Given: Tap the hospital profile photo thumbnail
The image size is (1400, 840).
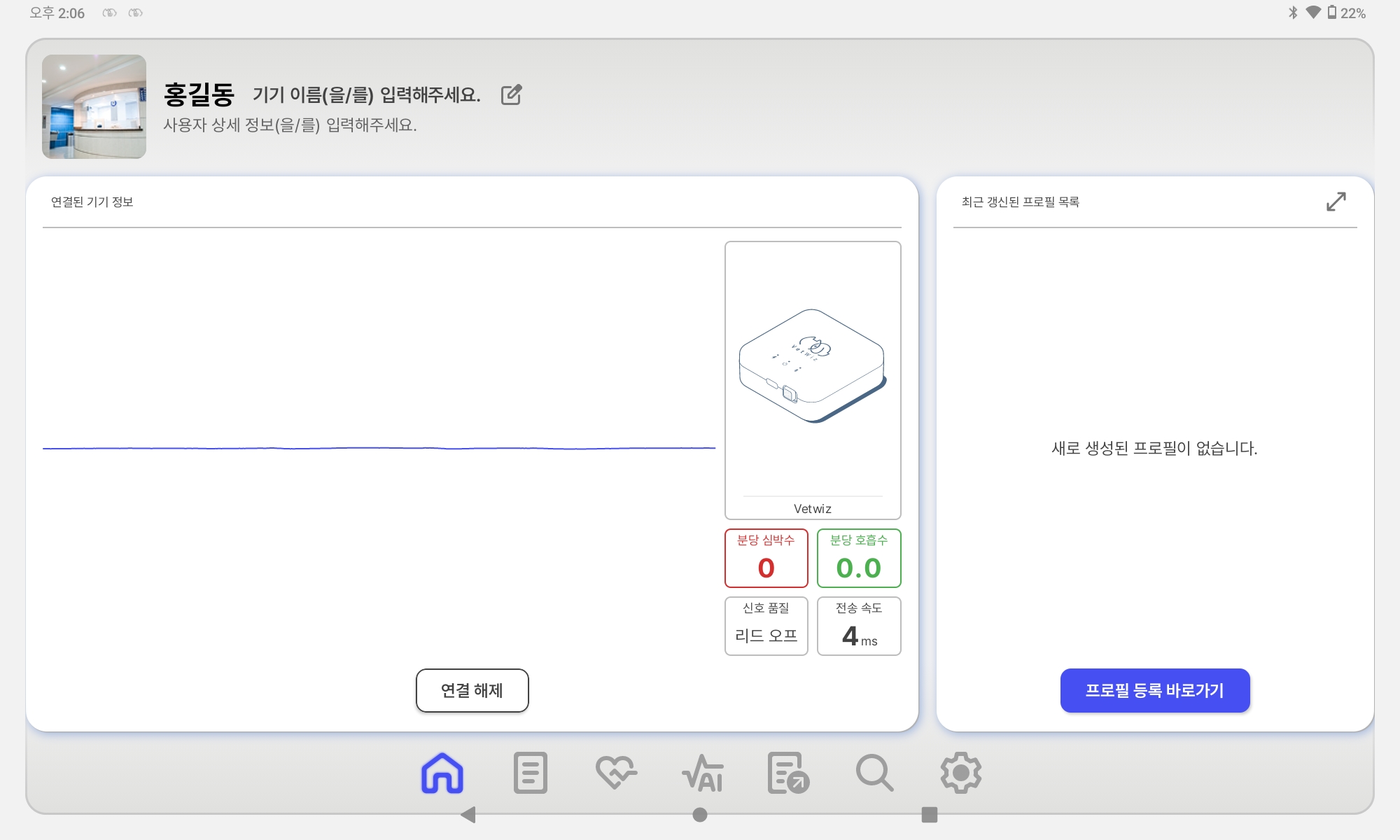Looking at the screenshot, I should click(x=94, y=106).
